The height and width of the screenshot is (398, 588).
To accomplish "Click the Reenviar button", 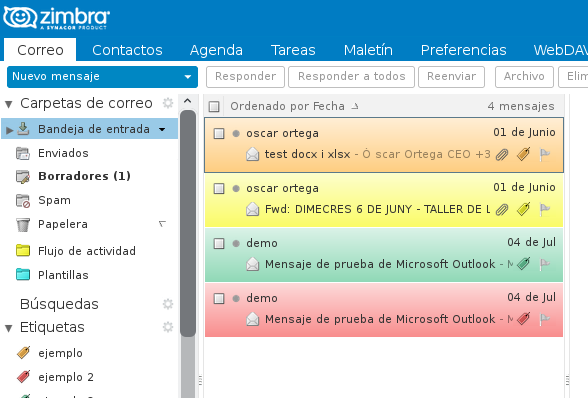I will pyautogui.click(x=452, y=77).
